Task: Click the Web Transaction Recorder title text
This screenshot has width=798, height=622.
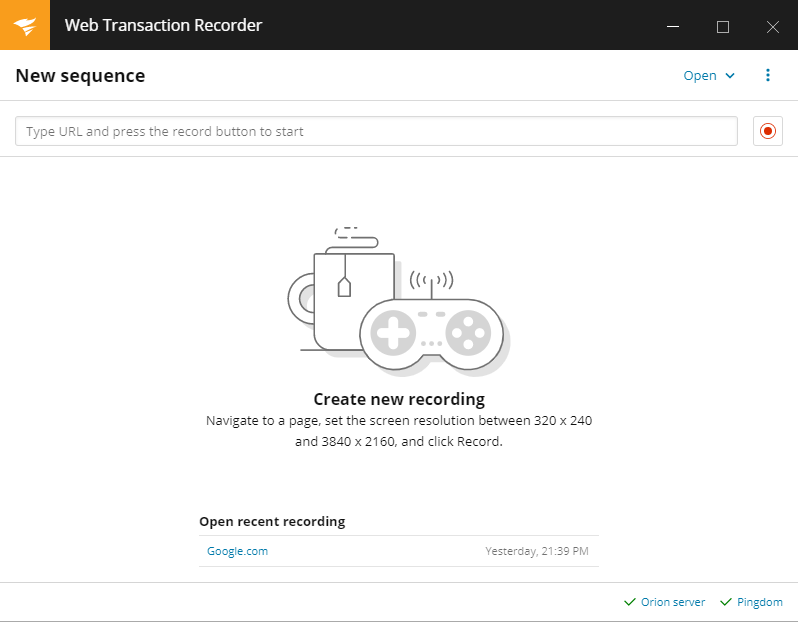Action: 163,25
